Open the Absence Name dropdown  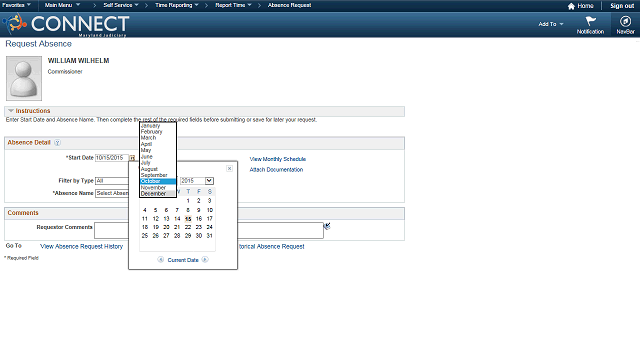[112, 193]
